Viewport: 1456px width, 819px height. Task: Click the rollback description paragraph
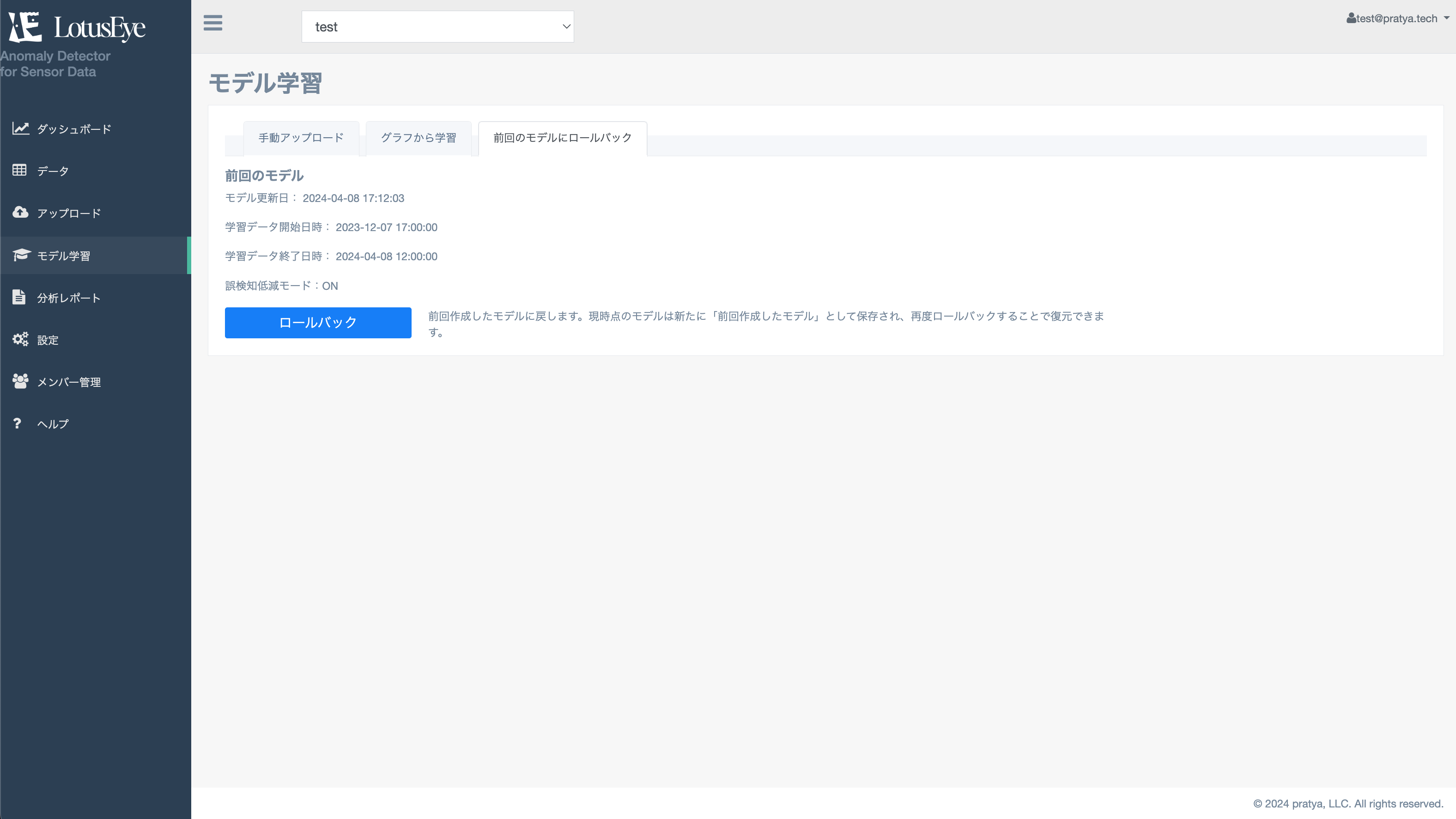[766, 324]
